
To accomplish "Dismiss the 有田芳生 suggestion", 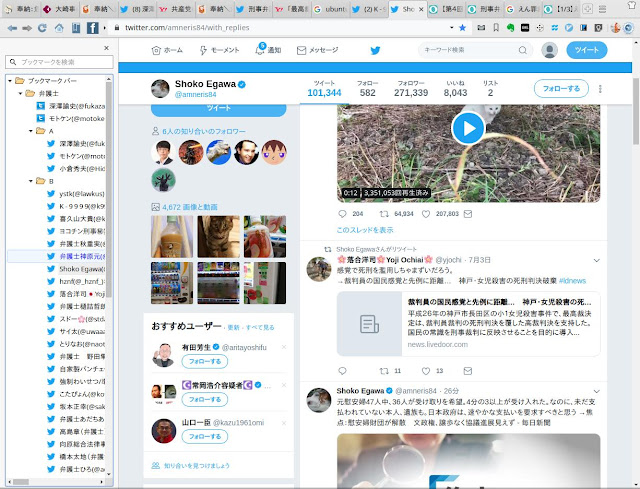I will pos(284,347).
